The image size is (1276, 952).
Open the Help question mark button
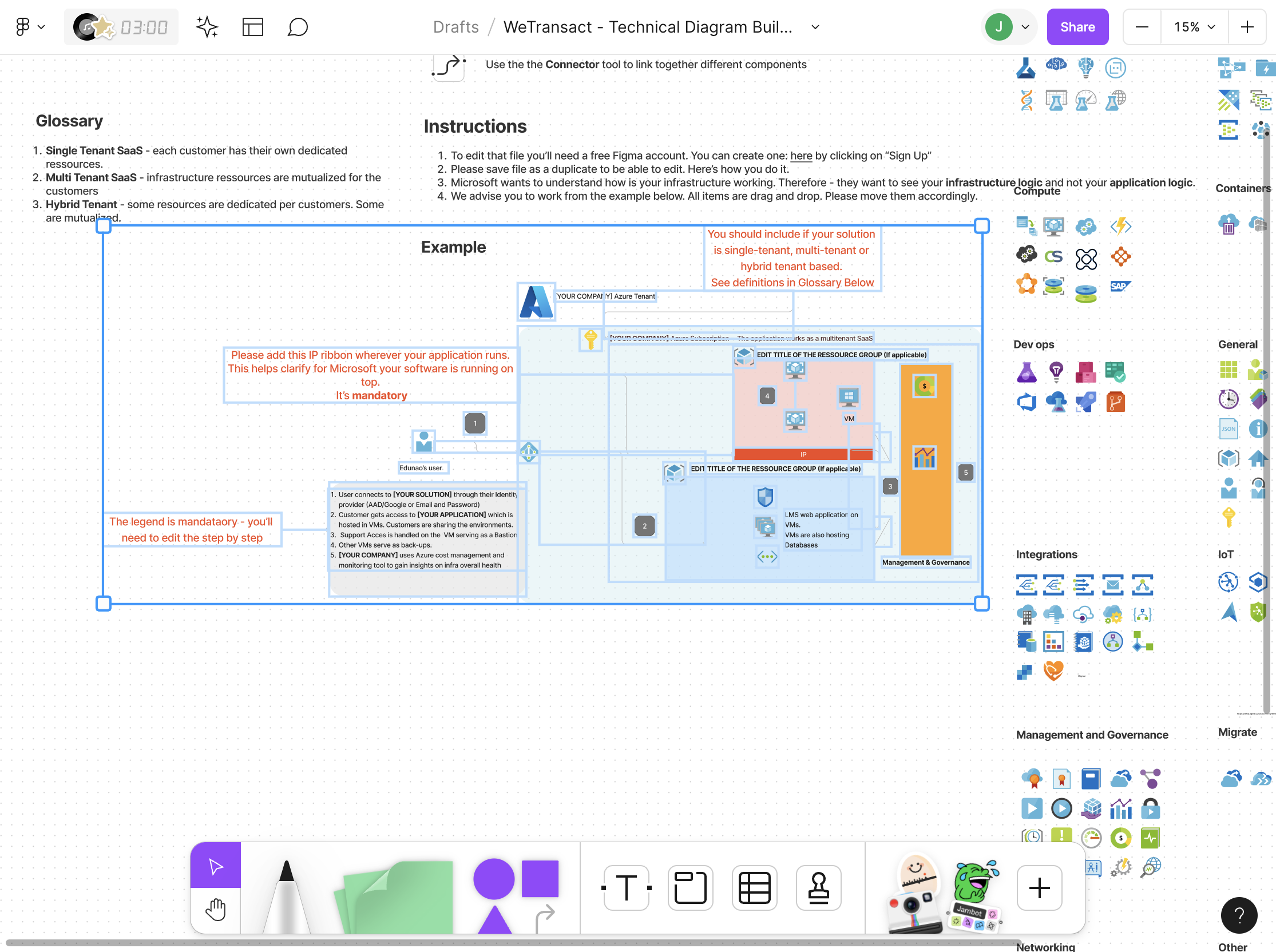1239,915
